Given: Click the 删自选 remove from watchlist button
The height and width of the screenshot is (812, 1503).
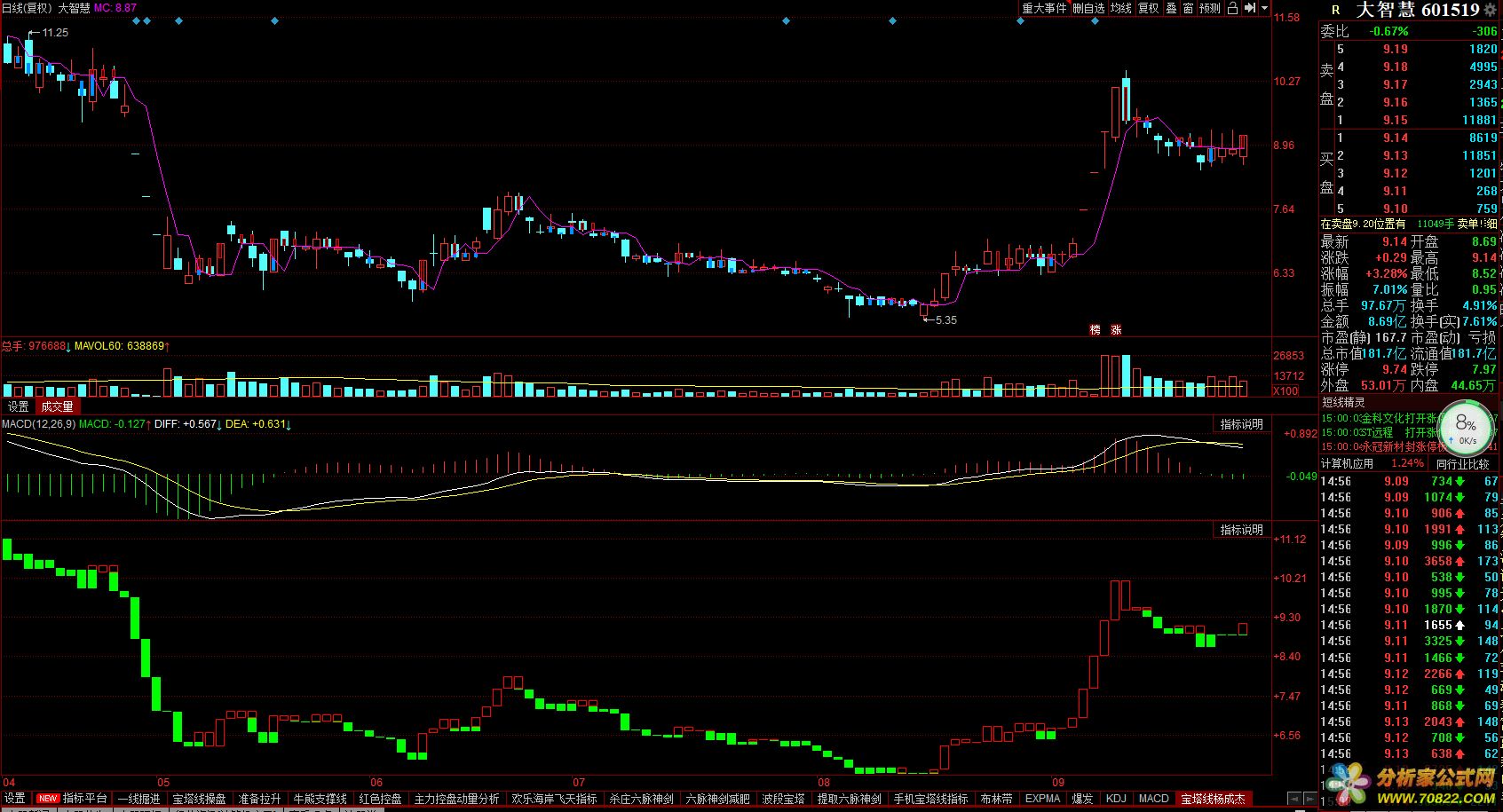Looking at the screenshot, I should (x=1088, y=8).
